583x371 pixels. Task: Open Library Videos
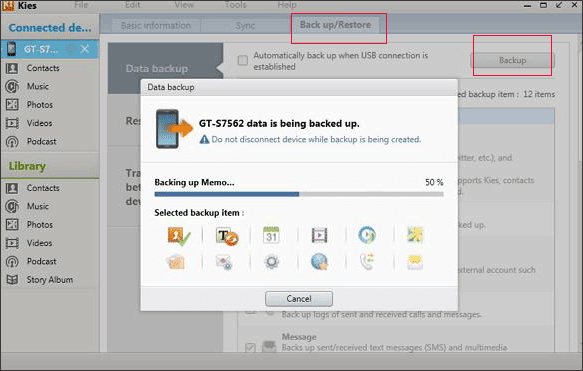[x=39, y=243]
